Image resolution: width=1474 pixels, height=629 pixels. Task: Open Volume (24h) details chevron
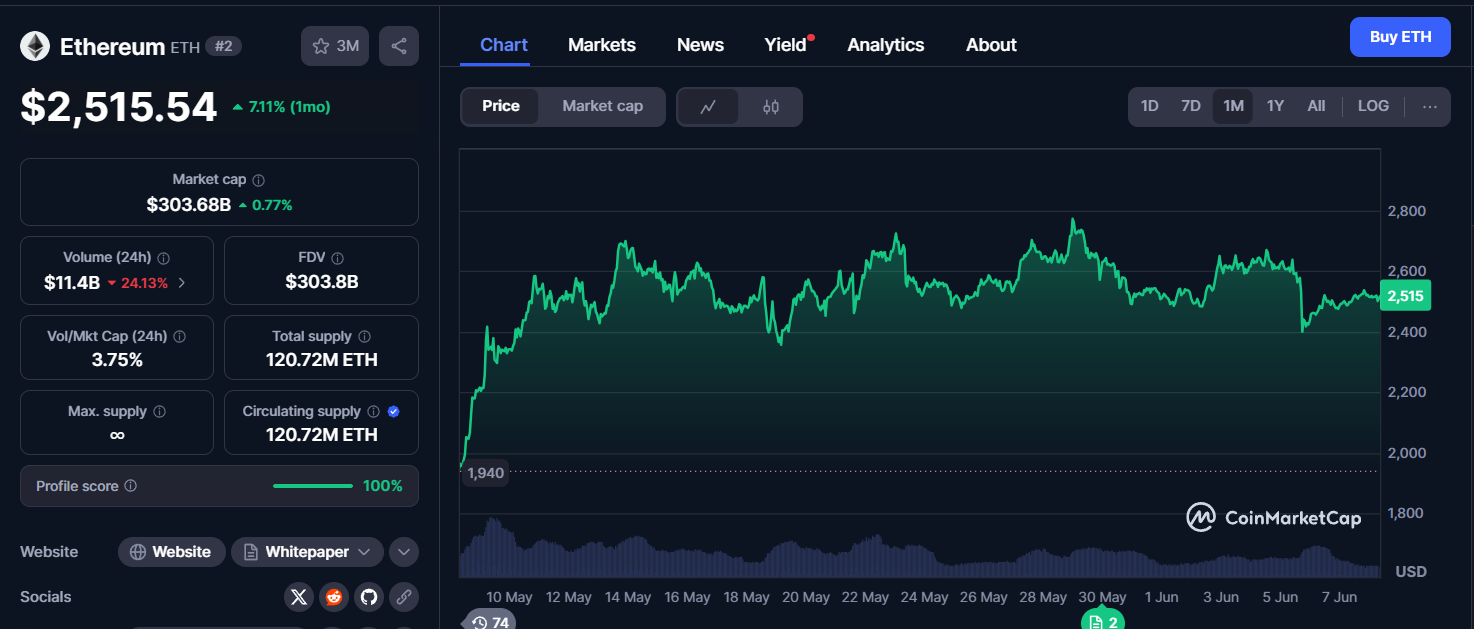coord(181,283)
